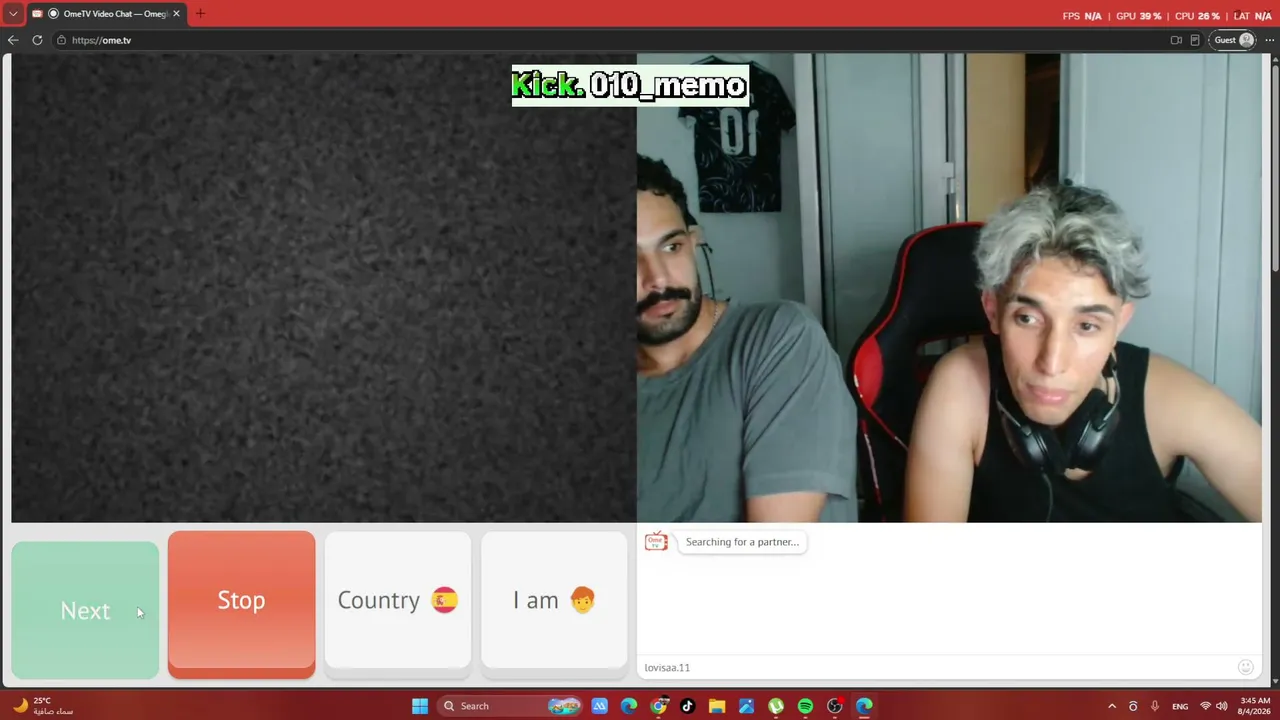This screenshot has width=1280, height=720.
Task: Launch the blue app icon next to taskbar Search
Action: pos(599,706)
